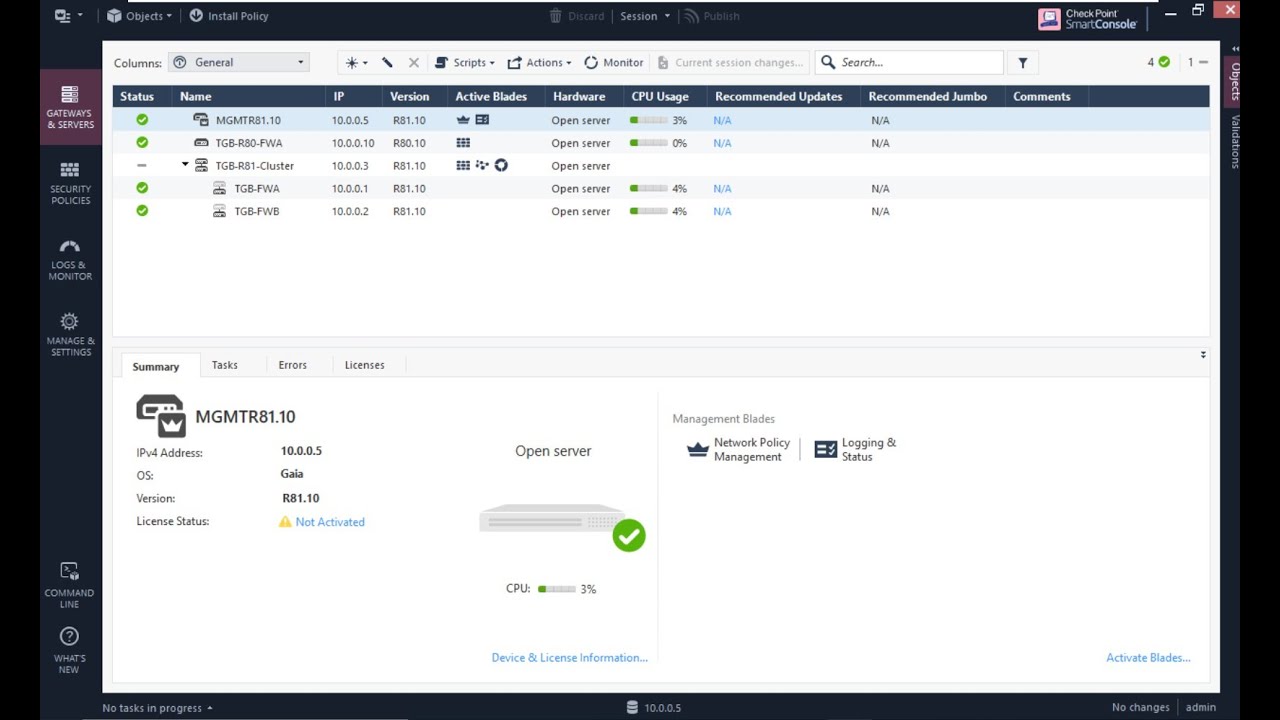Image resolution: width=1280 pixels, height=720 pixels.
Task: Click green status check for MGMTR81.10 row
Action: (x=142, y=119)
